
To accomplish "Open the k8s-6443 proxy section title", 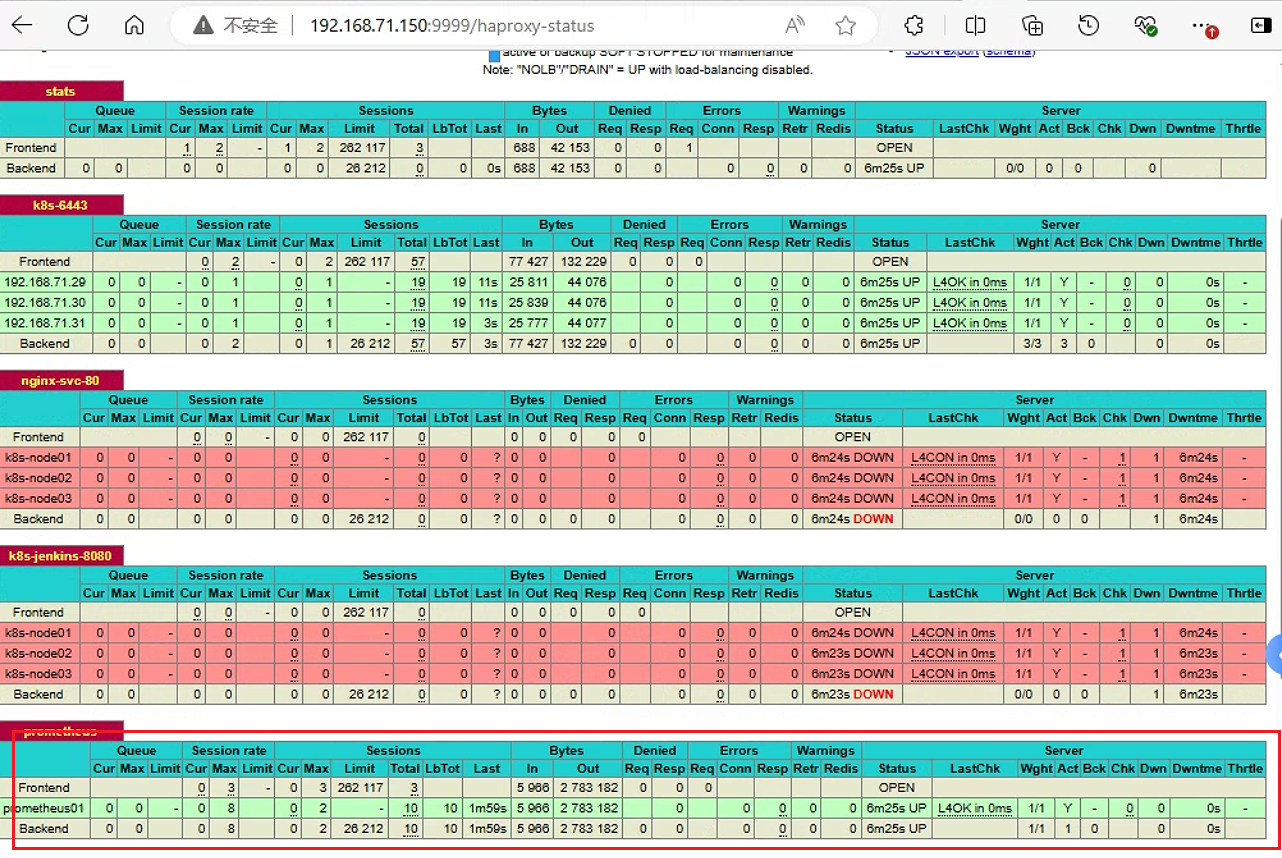I will coord(61,205).
